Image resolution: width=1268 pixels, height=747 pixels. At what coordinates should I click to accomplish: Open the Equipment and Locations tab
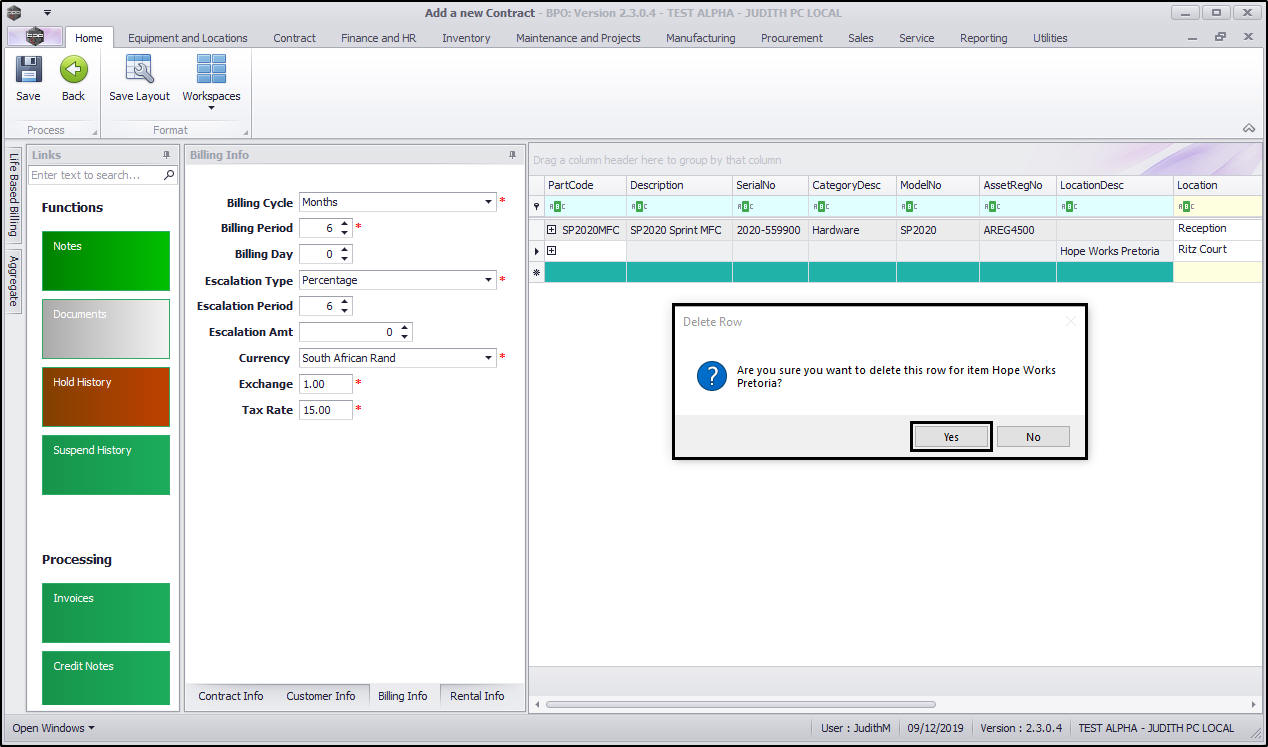pyautogui.click(x=188, y=38)
